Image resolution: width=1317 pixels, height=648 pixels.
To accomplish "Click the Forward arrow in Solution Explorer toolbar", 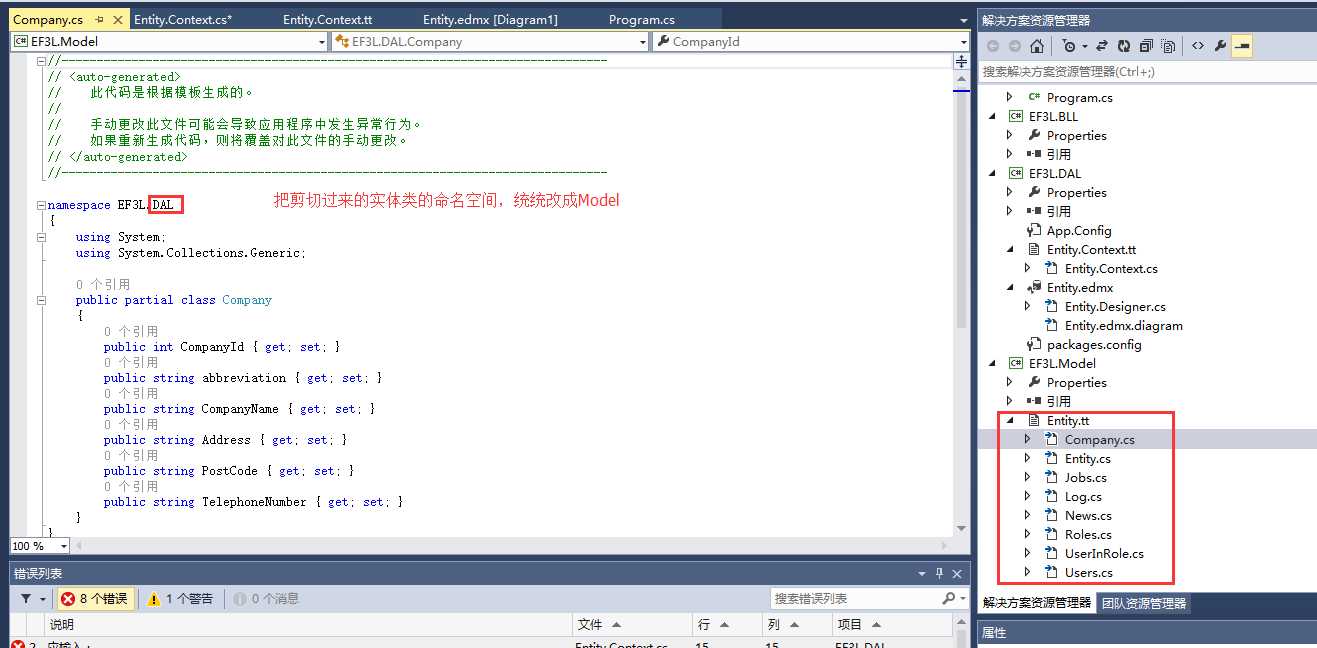I will [1015, 46].
